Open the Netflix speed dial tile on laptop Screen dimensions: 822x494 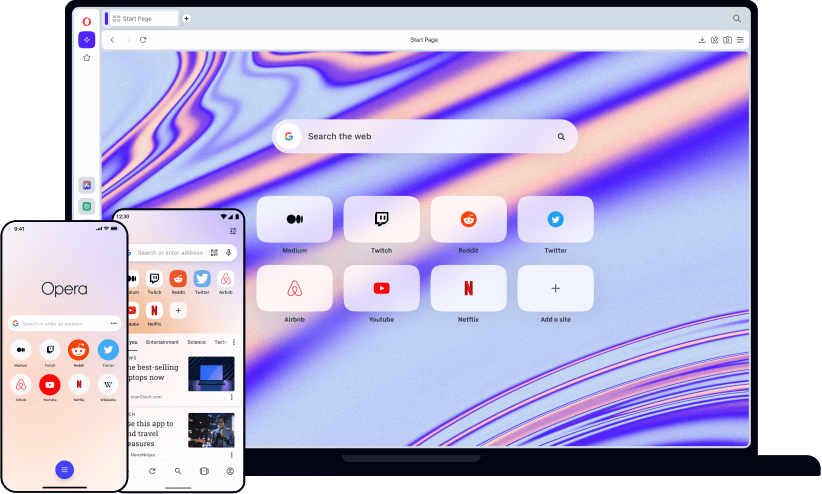click(x=469, y=288)
